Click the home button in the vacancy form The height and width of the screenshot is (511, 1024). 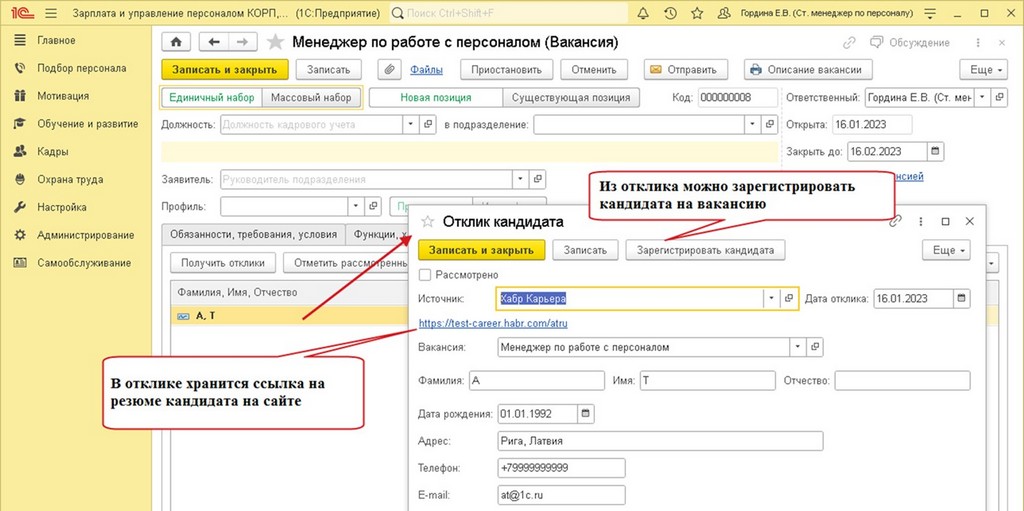pos(176,42)
